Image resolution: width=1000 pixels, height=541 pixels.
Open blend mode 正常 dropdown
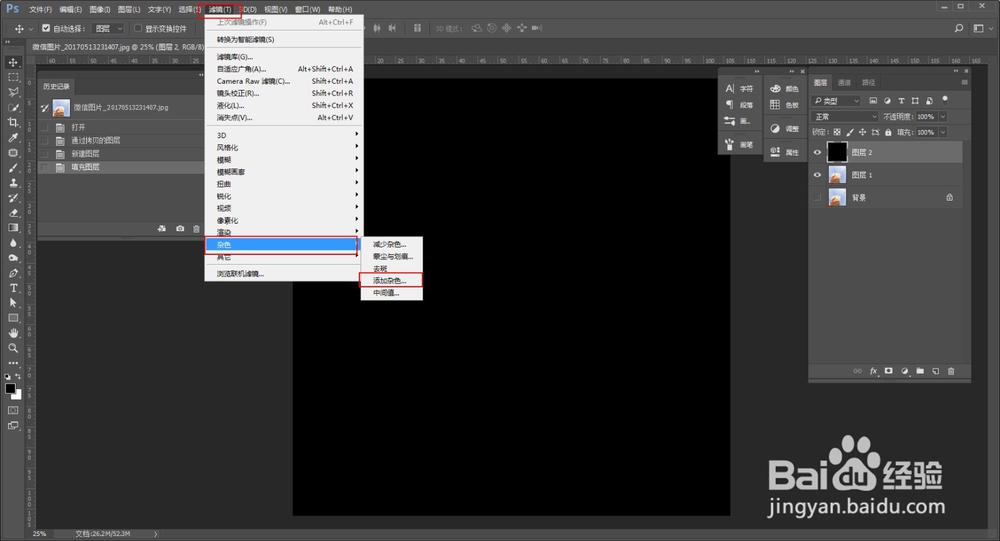click(x=844, y=117)
